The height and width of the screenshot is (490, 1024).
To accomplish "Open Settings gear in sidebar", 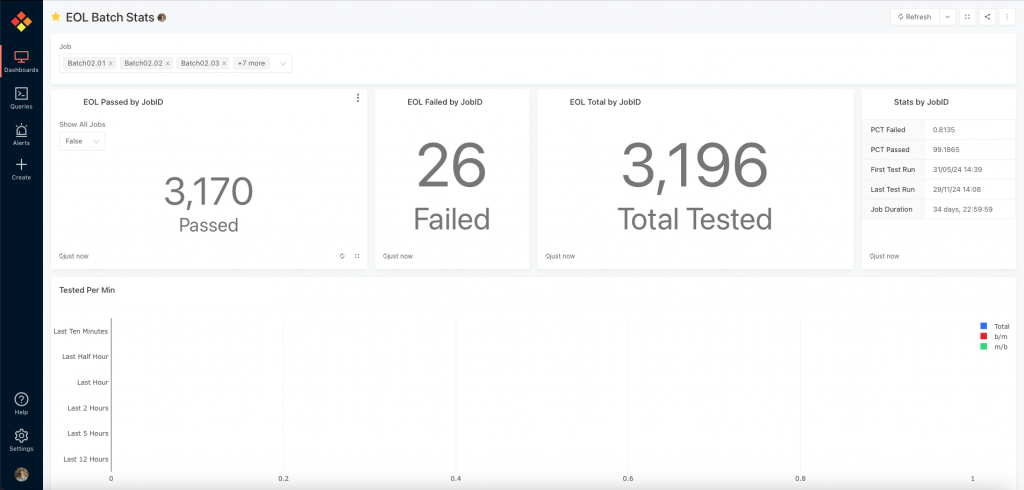I will (x=21, y=440).
